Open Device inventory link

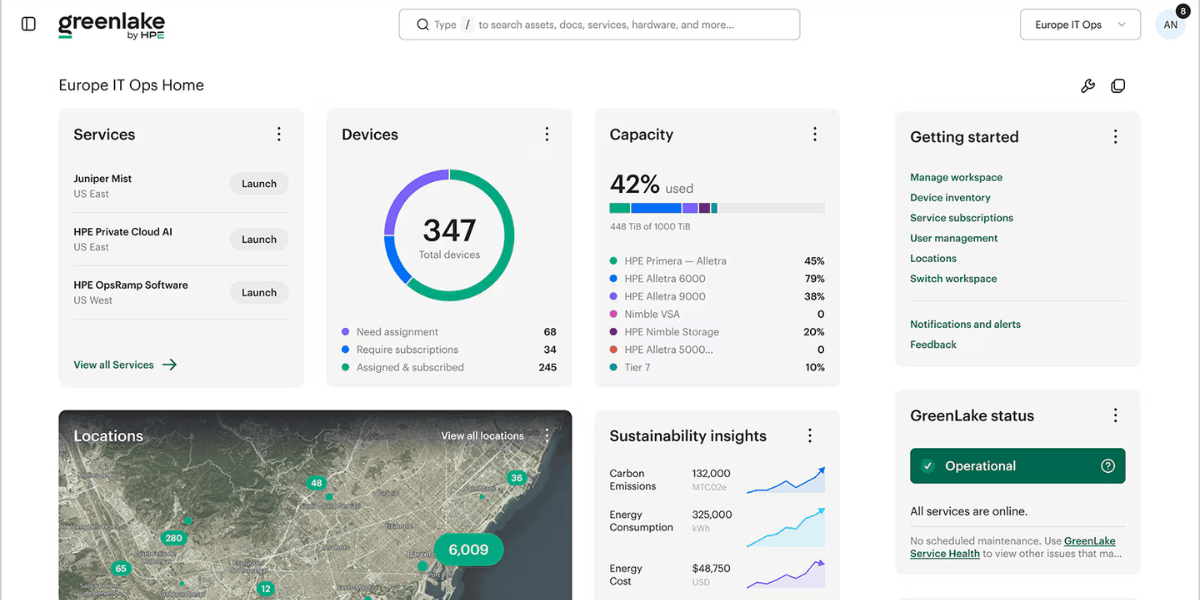click(950, 198)
